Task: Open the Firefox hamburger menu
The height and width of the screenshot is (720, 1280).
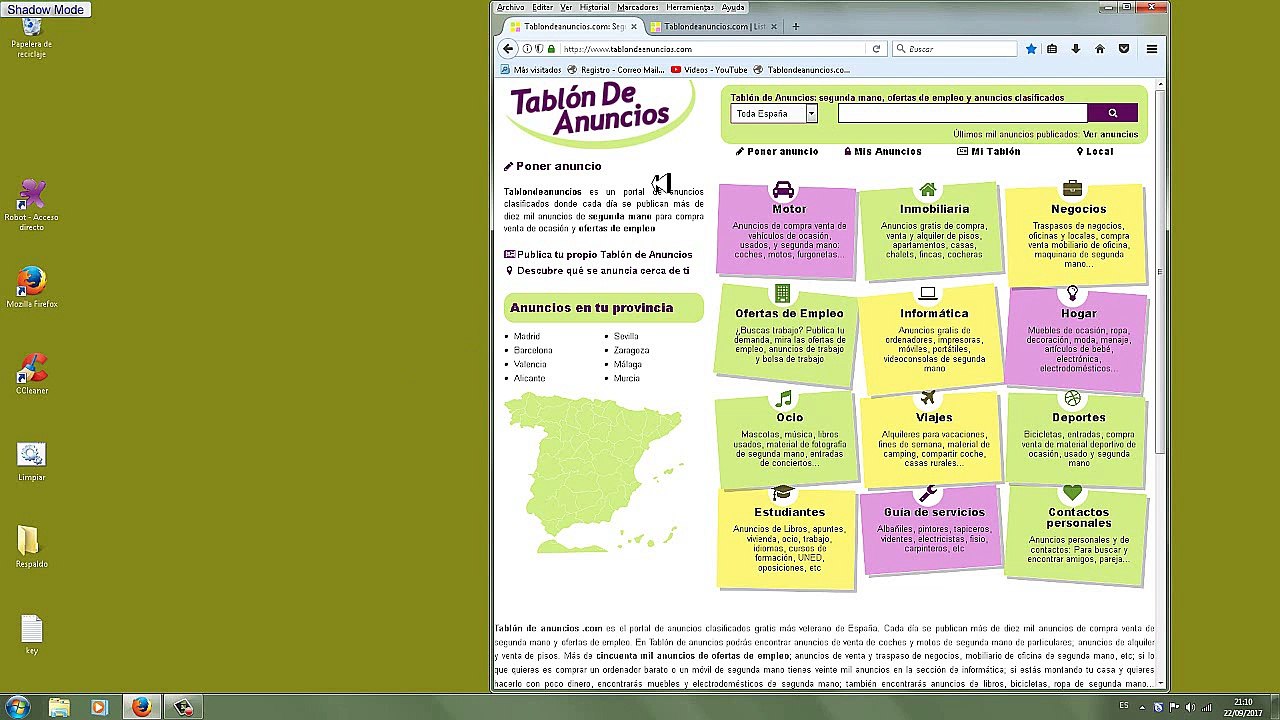Action: (1152, 48)
